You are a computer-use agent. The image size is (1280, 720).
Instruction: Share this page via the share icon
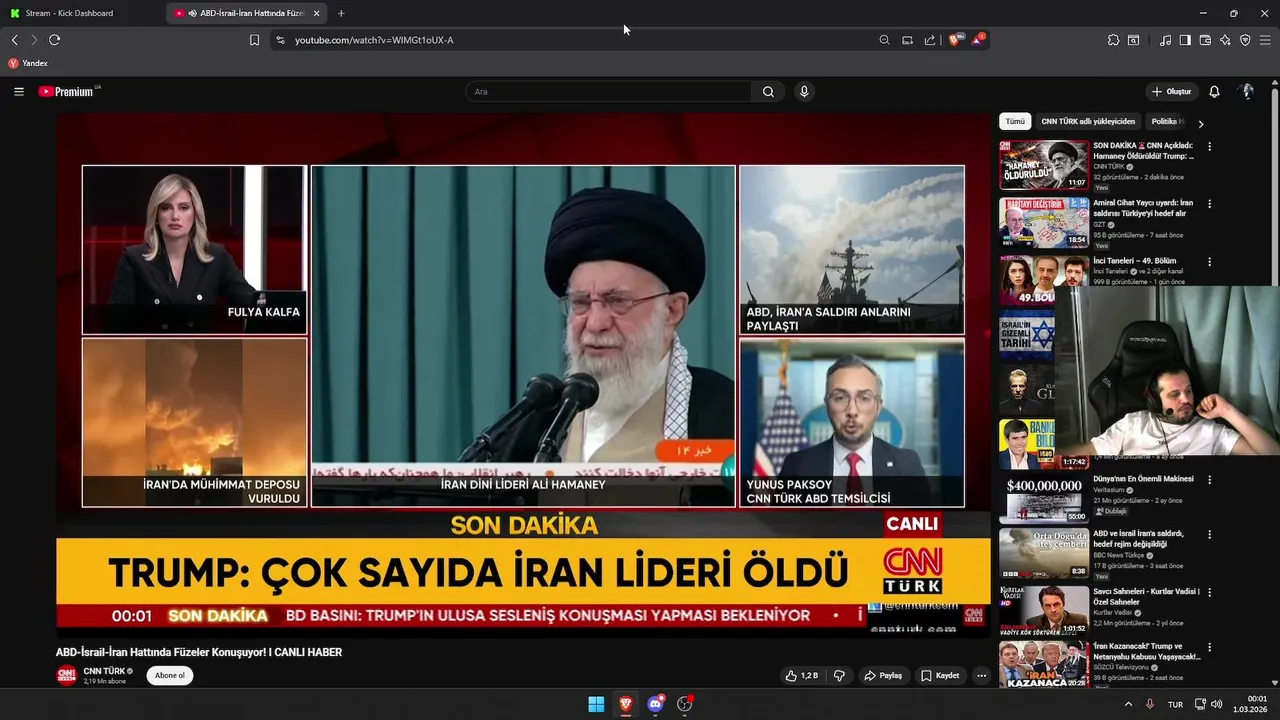[x=930, y=40]
